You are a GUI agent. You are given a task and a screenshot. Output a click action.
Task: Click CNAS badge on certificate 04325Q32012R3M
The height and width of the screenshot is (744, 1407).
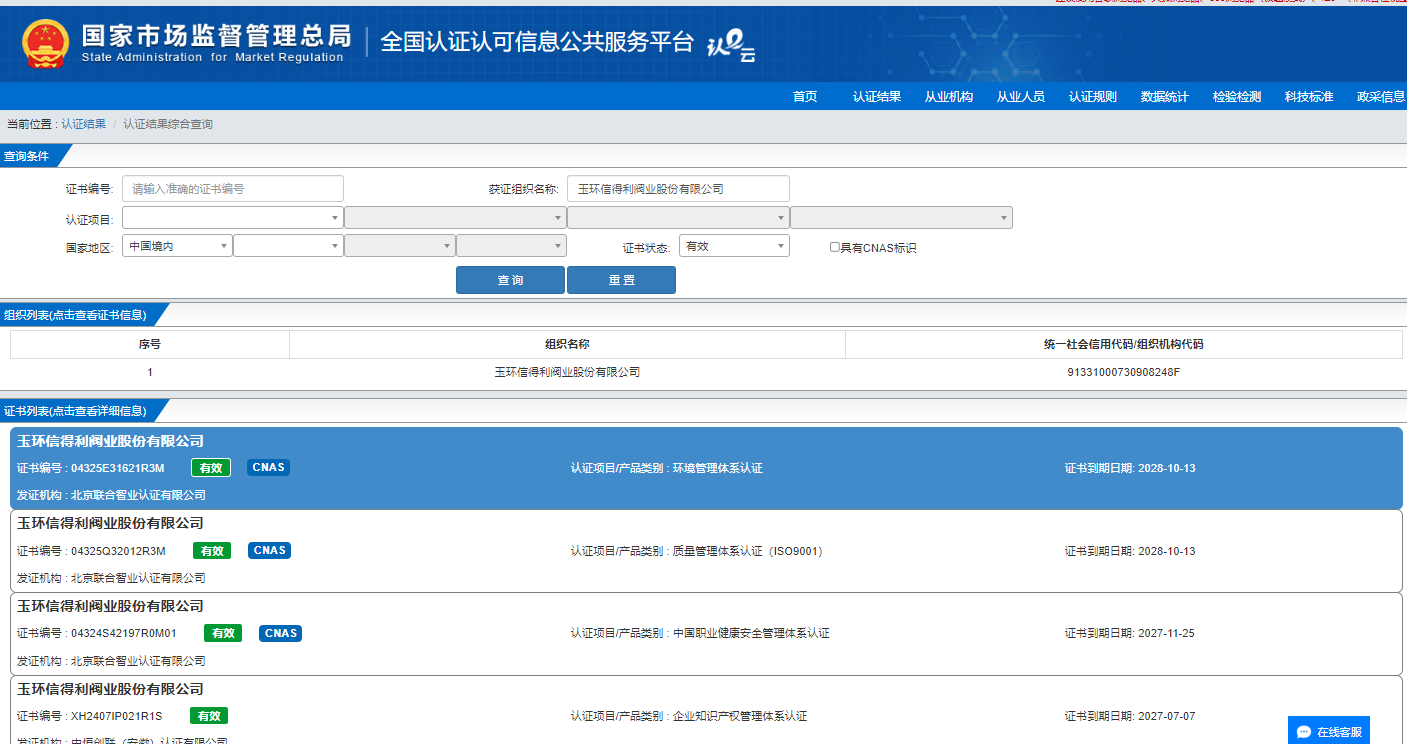(x=269, y=550)
